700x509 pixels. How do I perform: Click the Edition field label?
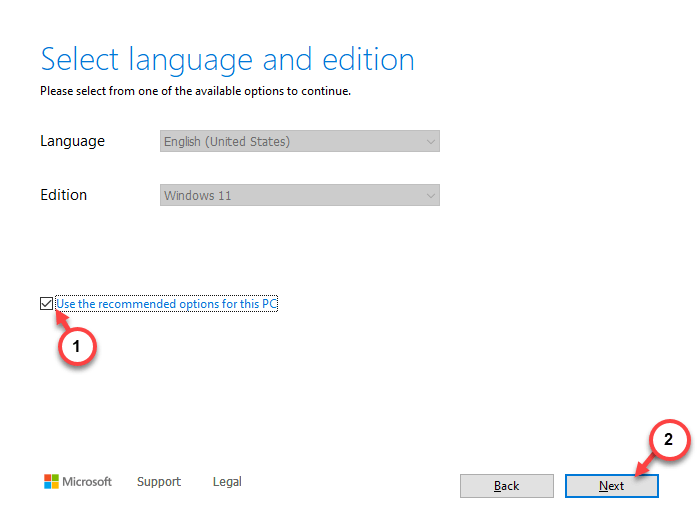point(63,195)
